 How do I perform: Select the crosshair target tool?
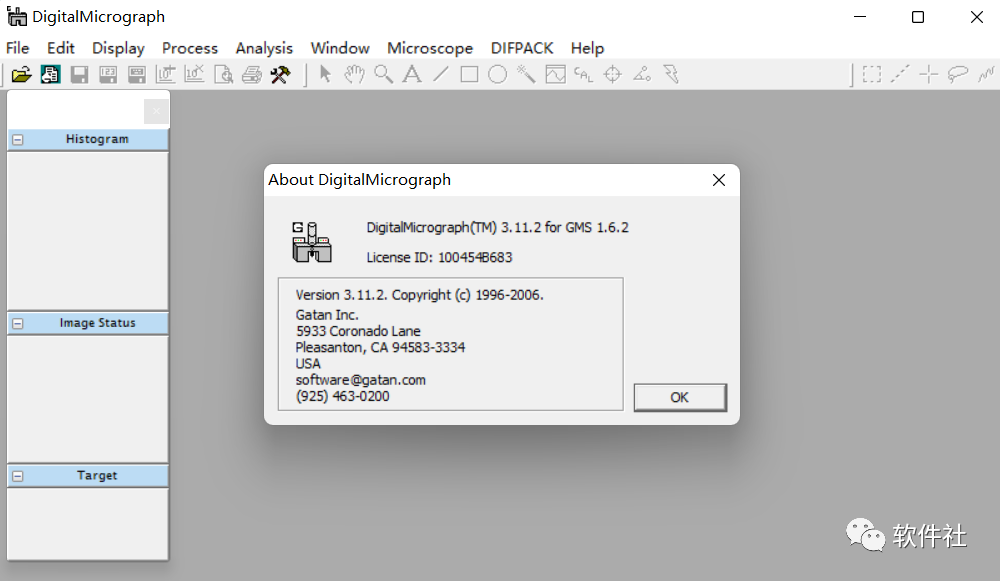coord(613,75)
